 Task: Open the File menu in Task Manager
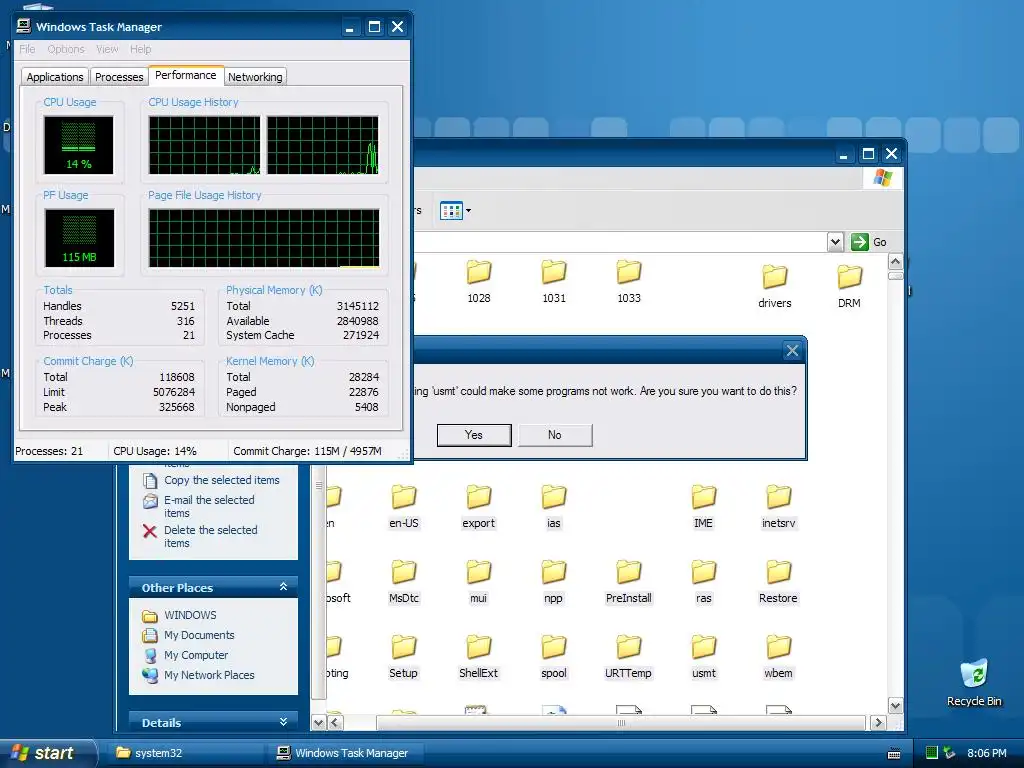pos(27,49)
